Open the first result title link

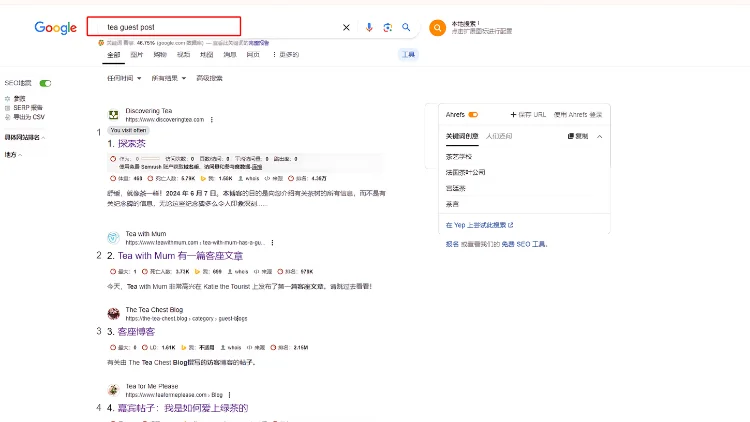132,144
